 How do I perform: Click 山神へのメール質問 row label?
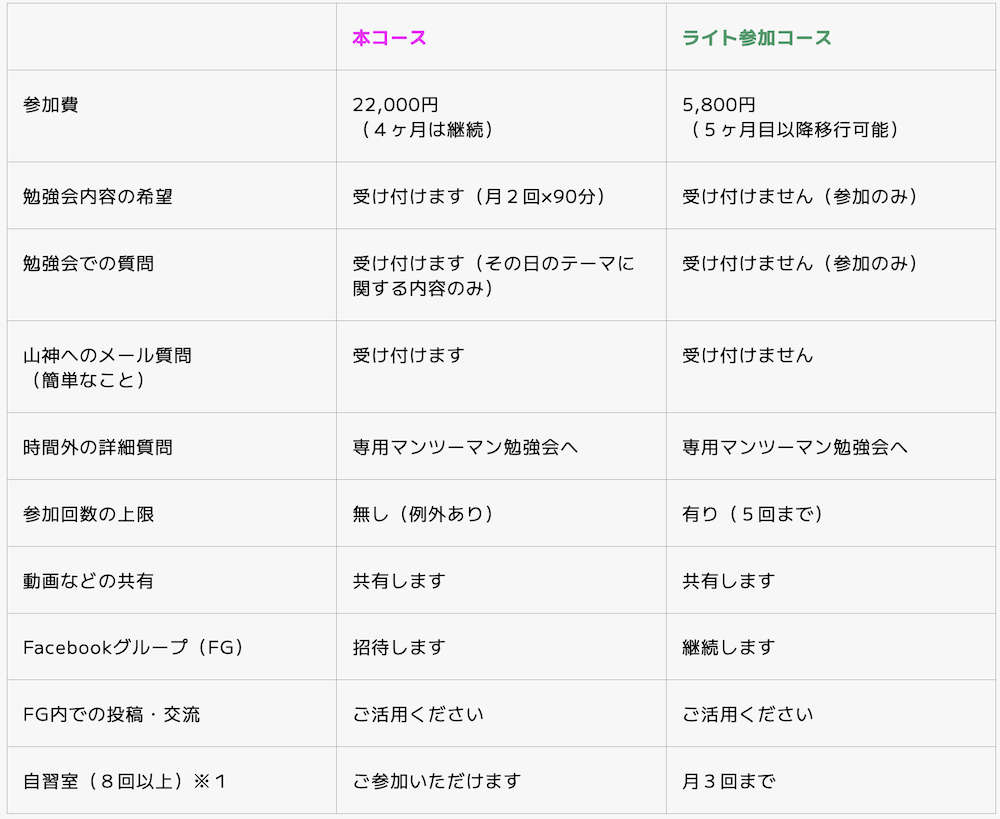pyautogui.click(x=107, y=355)
